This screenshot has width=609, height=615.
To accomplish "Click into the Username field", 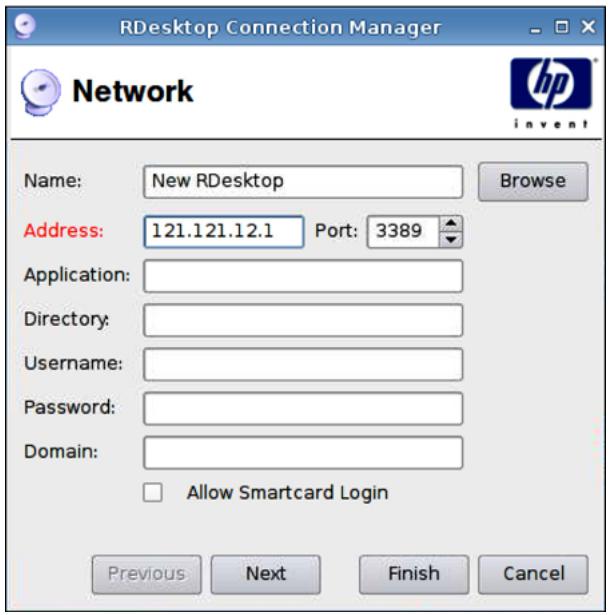I will [x=303, y=364].
